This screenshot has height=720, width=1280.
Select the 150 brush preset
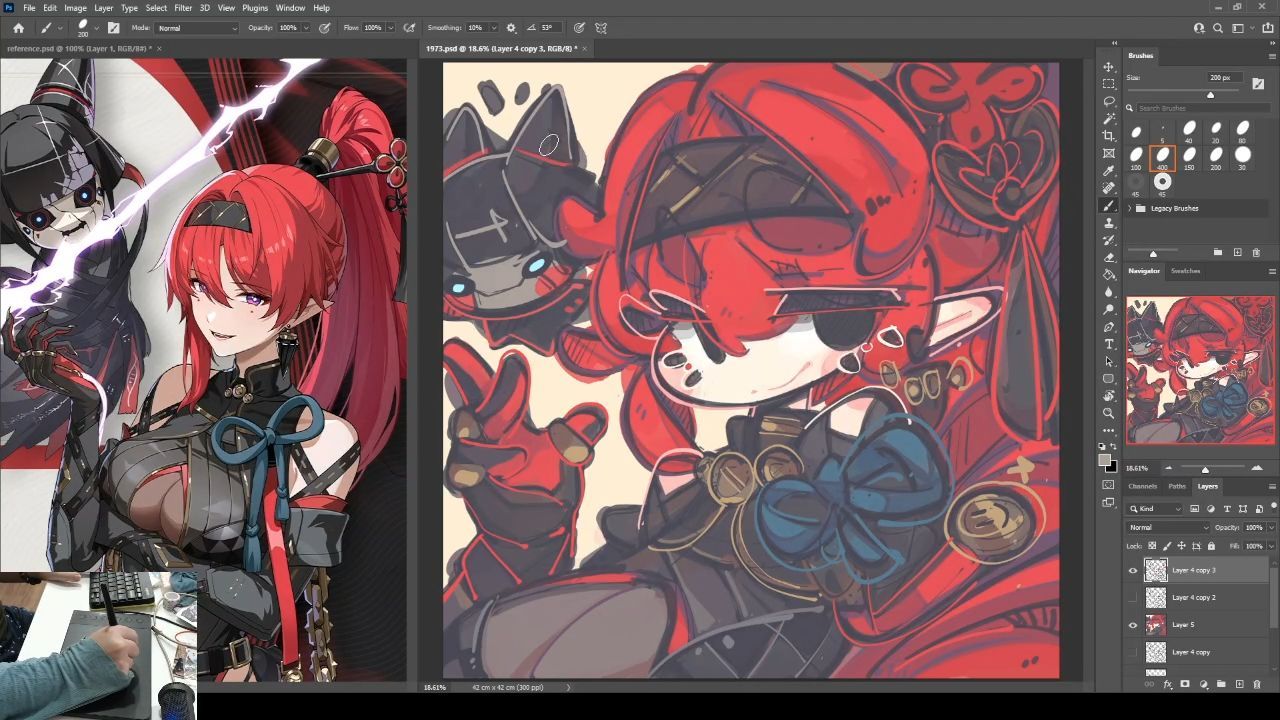click(x=1189, y=158)
